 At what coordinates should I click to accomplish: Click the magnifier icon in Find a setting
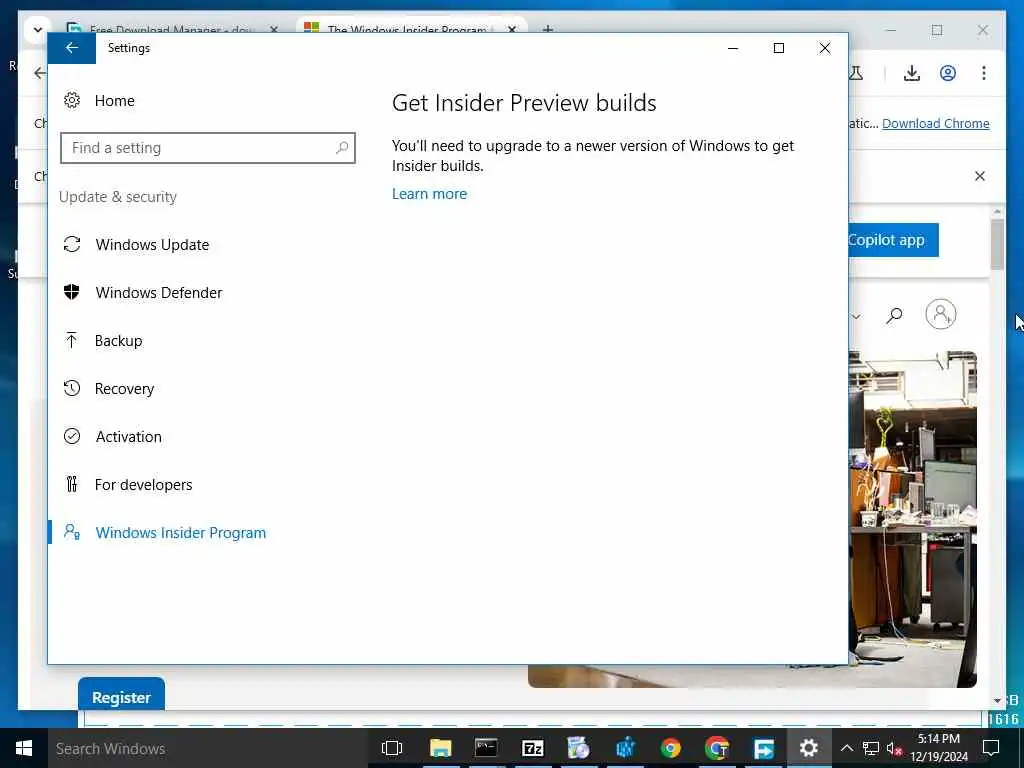(x=342, y=148)
